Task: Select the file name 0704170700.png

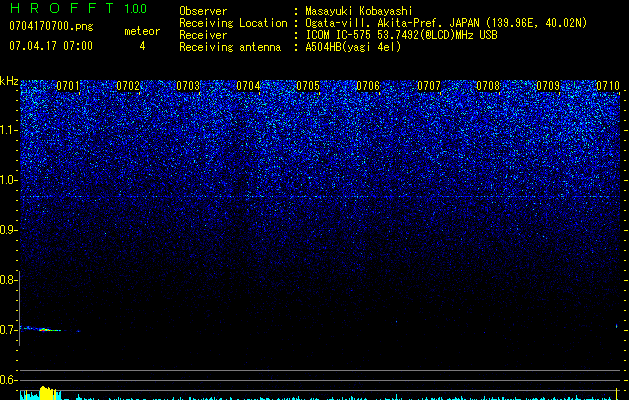Action: (x=51, y=26)
